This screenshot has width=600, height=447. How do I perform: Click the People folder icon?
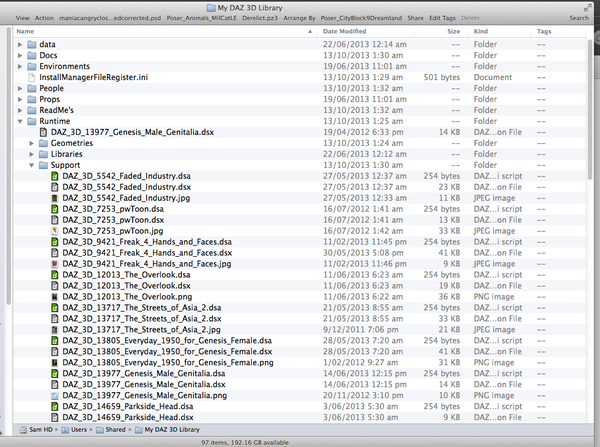point(32,88)
